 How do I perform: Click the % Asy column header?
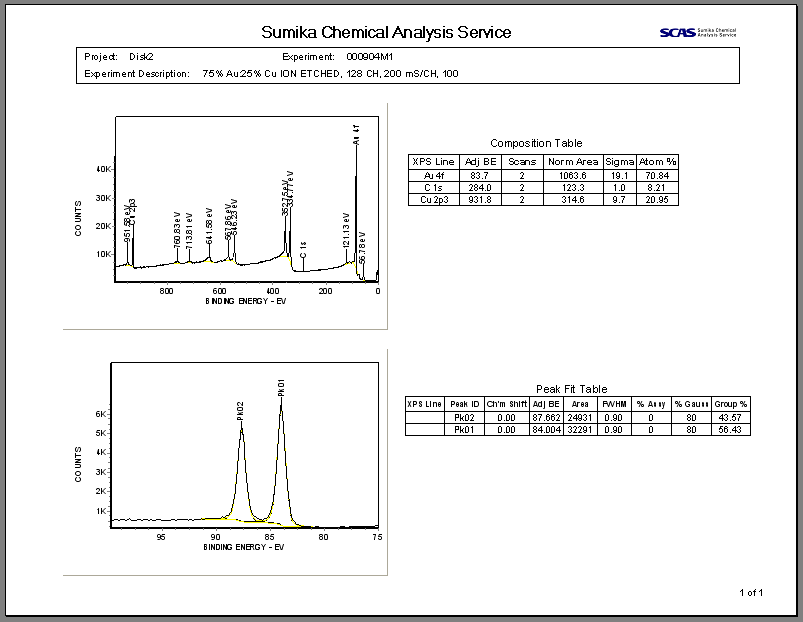tap(651, 404)
